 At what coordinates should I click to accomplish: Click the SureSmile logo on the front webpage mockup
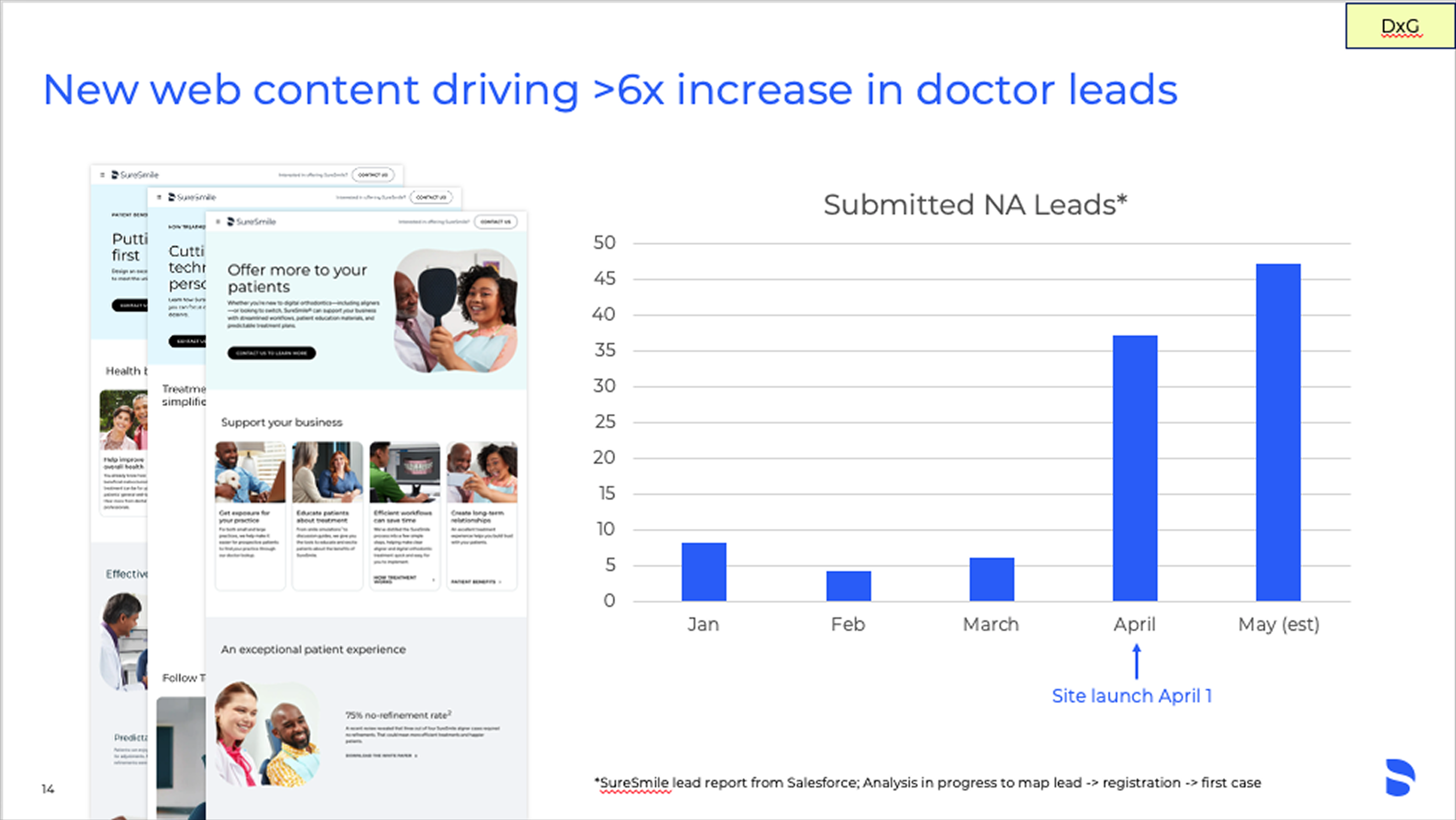click(252, 221)
